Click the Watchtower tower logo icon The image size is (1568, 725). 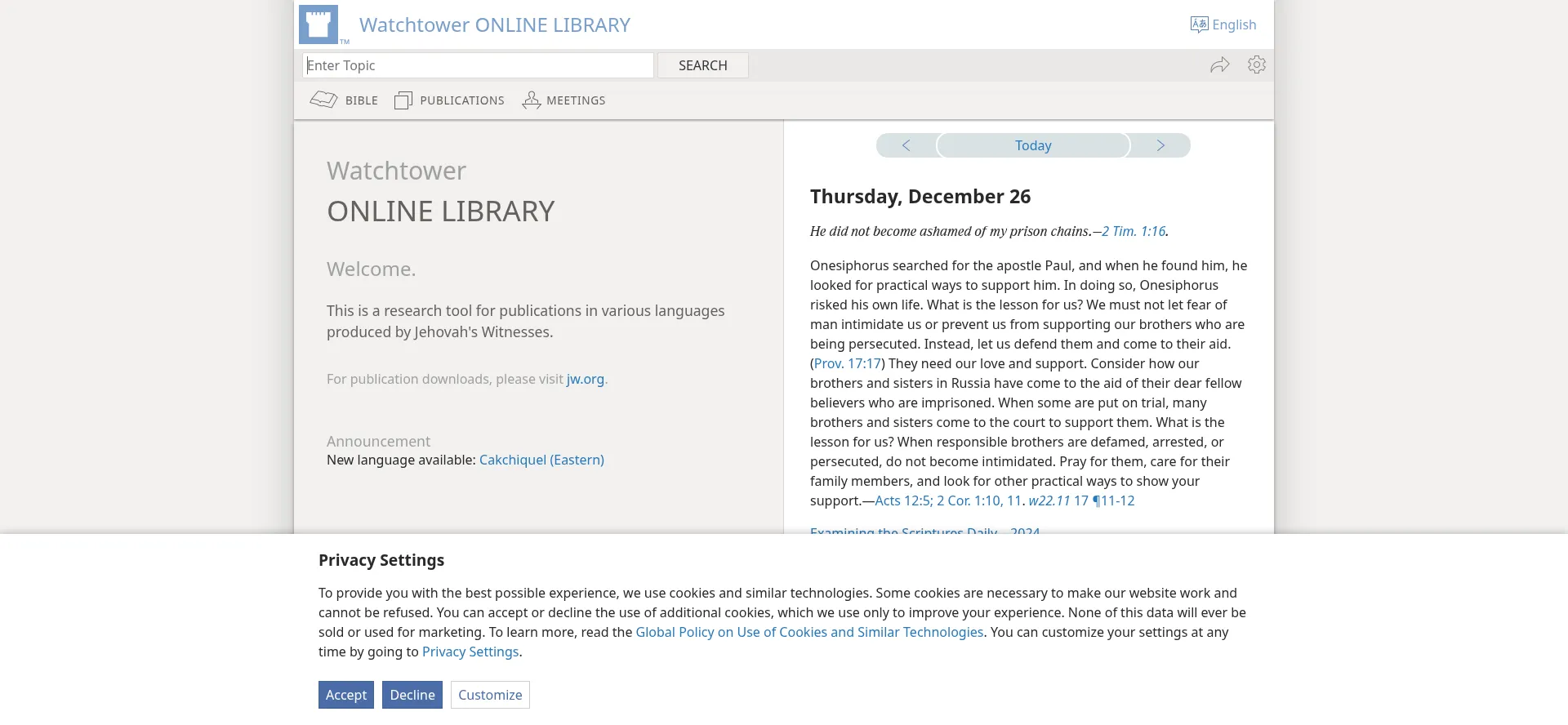point(318,24)
